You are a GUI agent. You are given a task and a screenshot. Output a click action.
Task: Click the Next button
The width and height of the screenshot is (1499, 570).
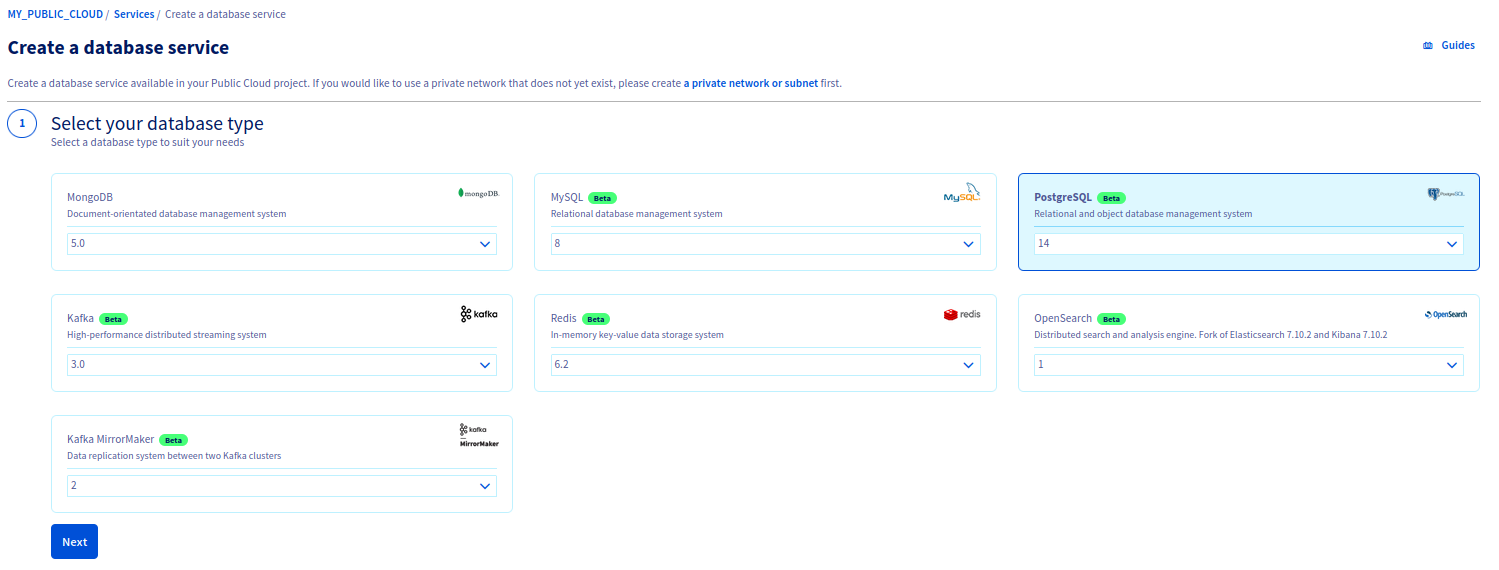tap(74, 542)
